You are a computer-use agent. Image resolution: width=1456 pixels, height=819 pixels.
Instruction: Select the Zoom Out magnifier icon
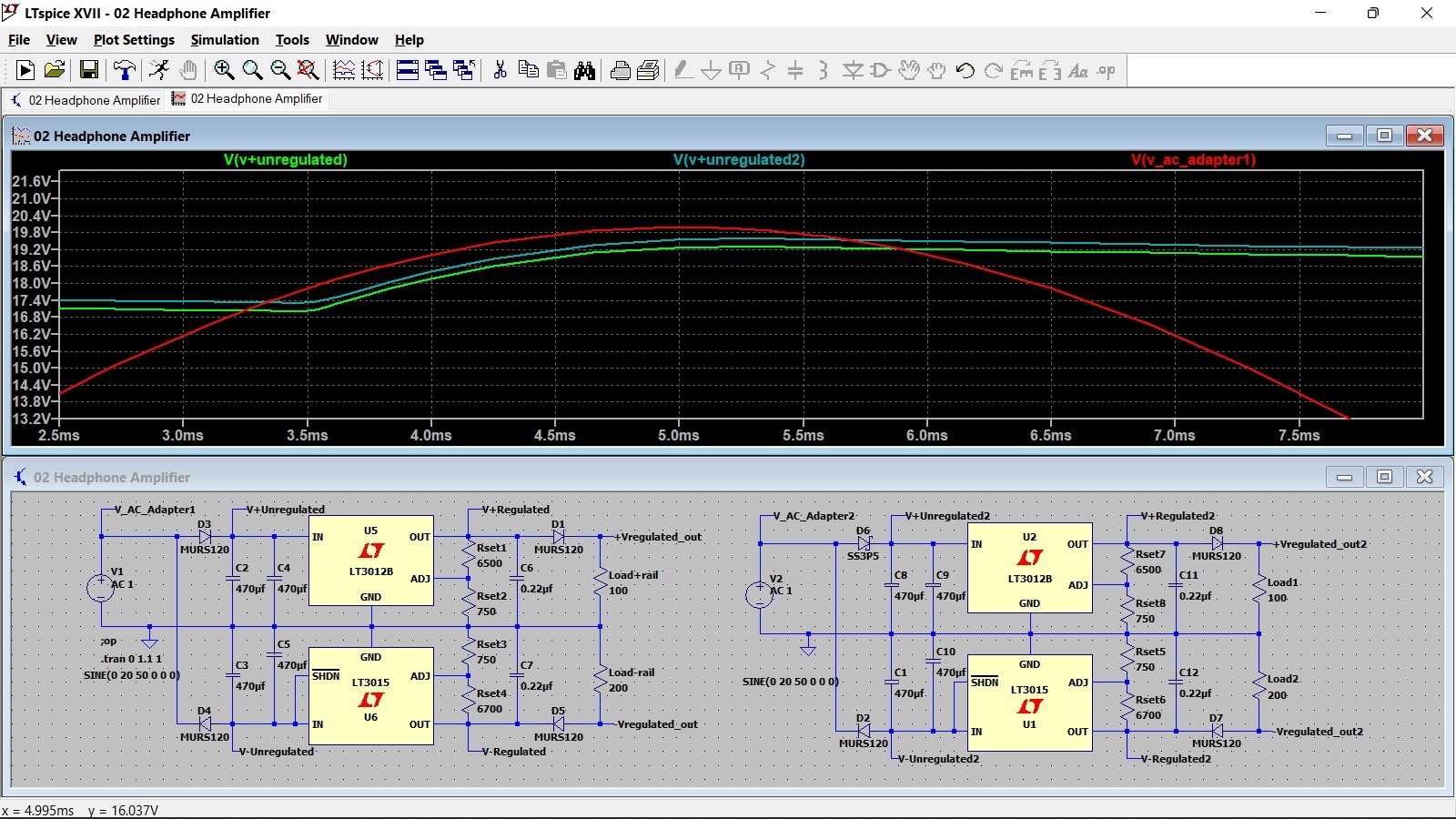(x=280, y=70)
